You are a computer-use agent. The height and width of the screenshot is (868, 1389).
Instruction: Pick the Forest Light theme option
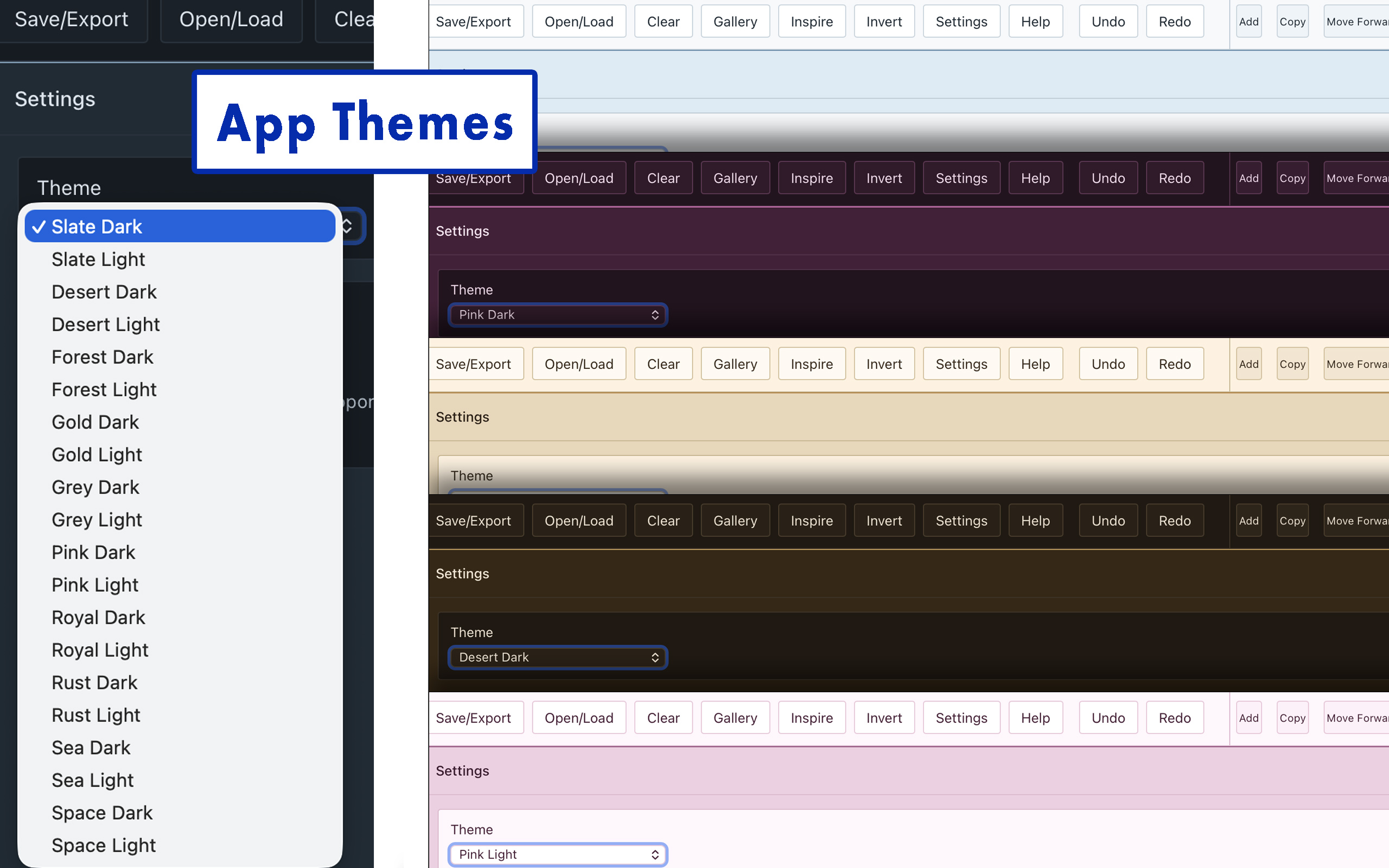point(180,389)
